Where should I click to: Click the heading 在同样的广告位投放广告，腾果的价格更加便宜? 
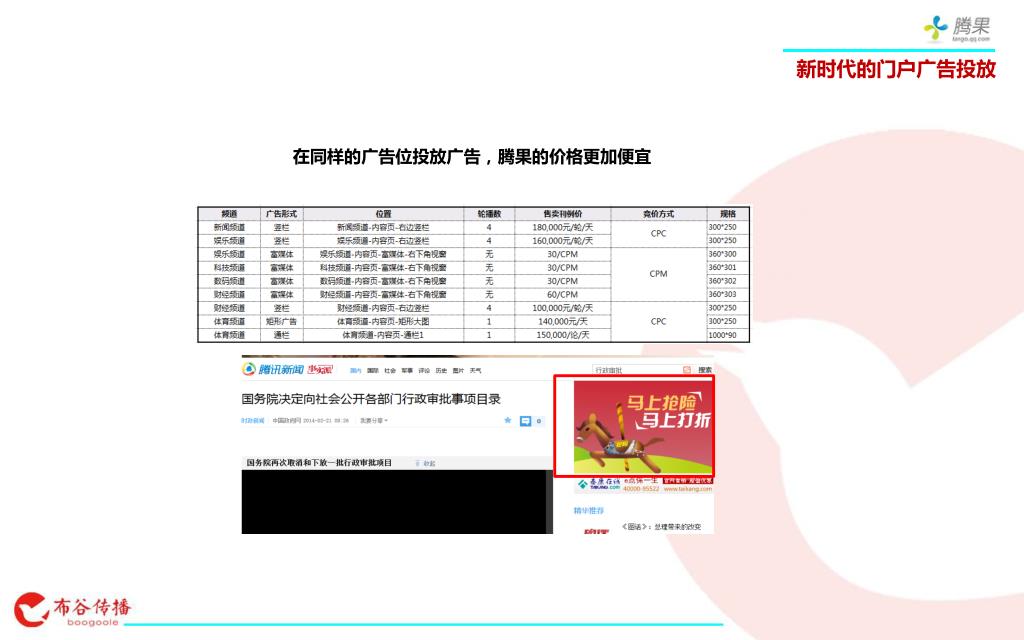(x=472, y=157)
